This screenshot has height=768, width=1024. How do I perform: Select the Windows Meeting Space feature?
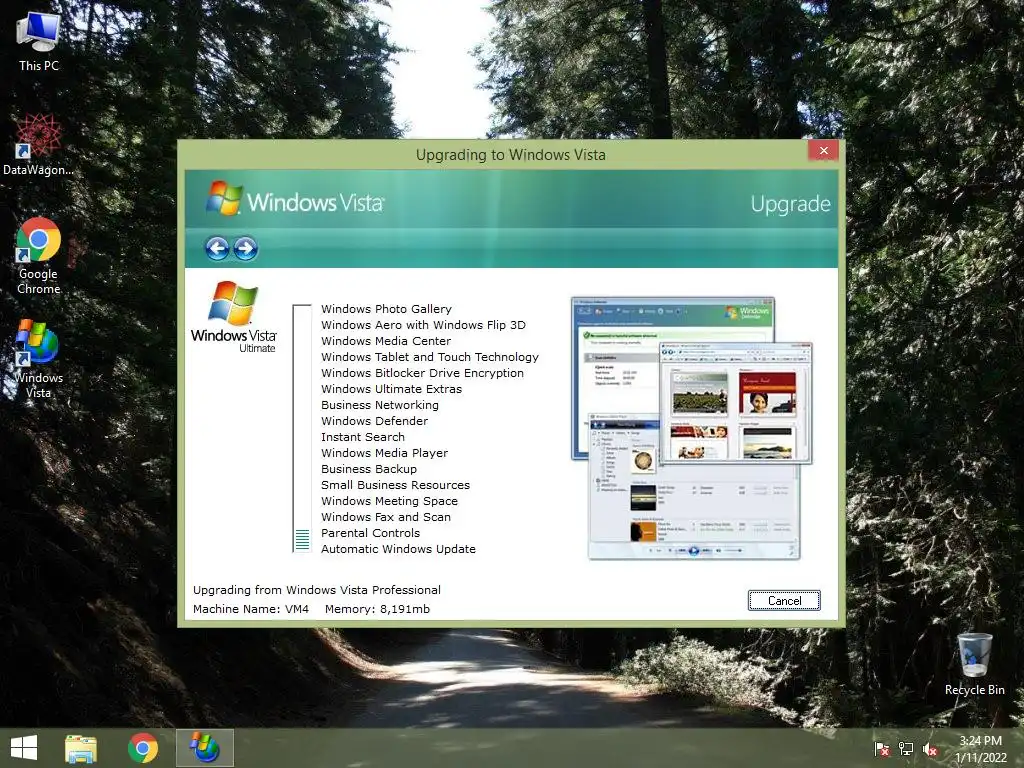[x=389, y=501]
